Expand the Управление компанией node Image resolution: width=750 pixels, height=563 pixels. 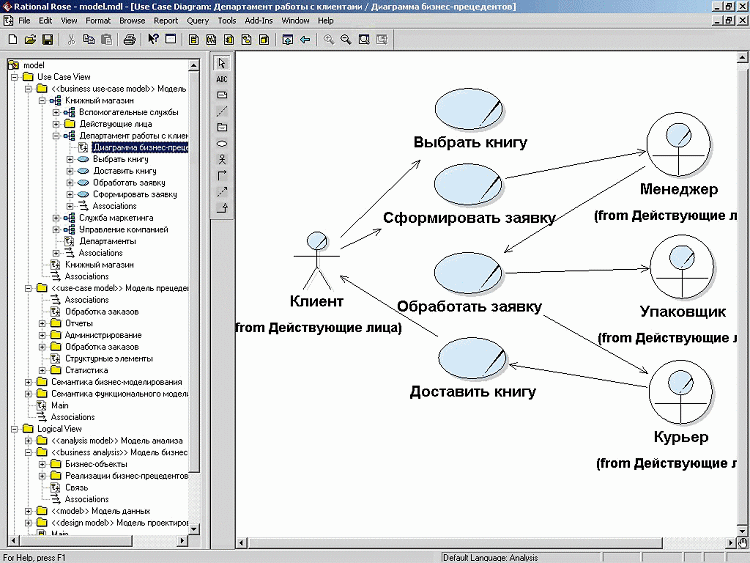pos(56,230)
